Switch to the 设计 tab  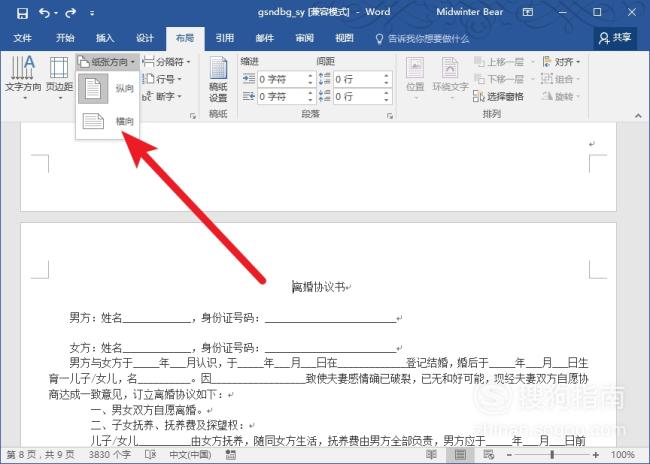145,38
